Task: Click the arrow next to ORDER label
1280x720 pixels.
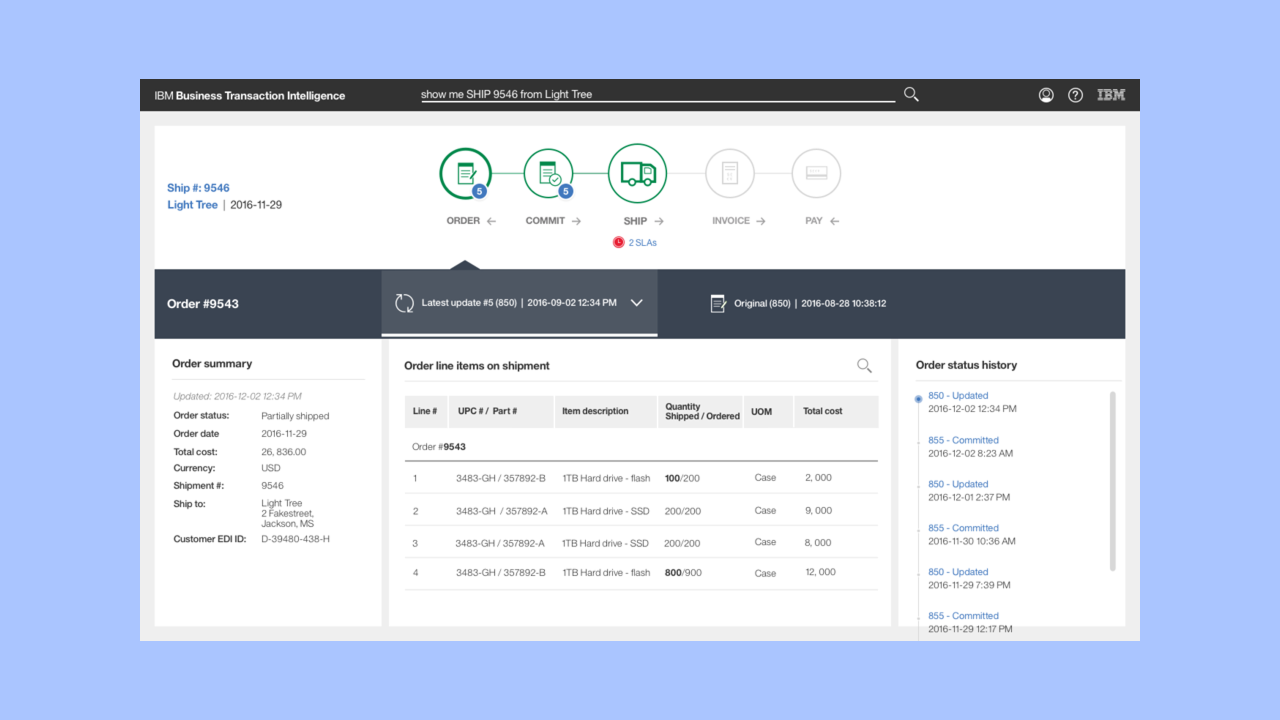Action: click(491, 221)
